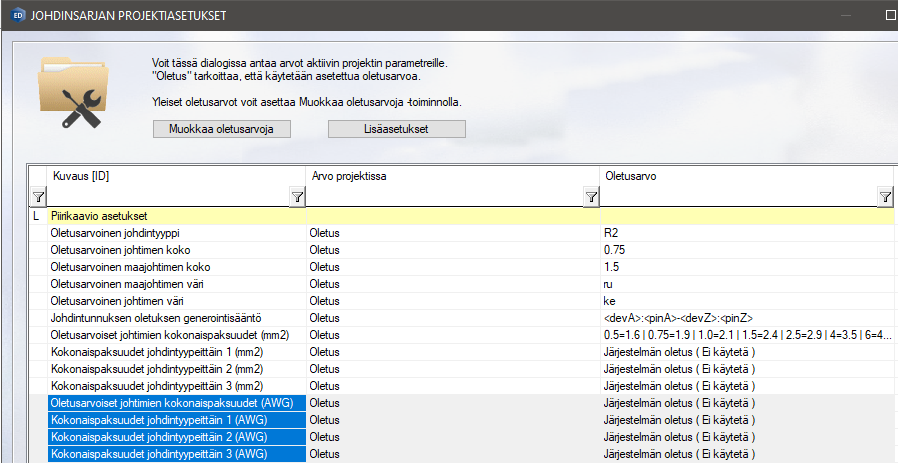
Task: Edit project value for Johdintunnuksen oletuksen generointisääntö
Action: point(452,318)
